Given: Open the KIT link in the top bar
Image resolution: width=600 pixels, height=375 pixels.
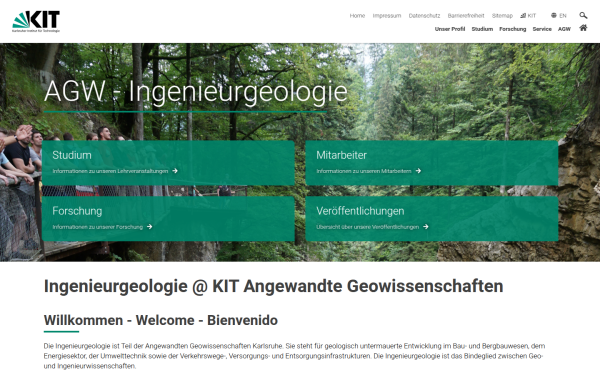Looking at the screenshot, I should [528, 16].
